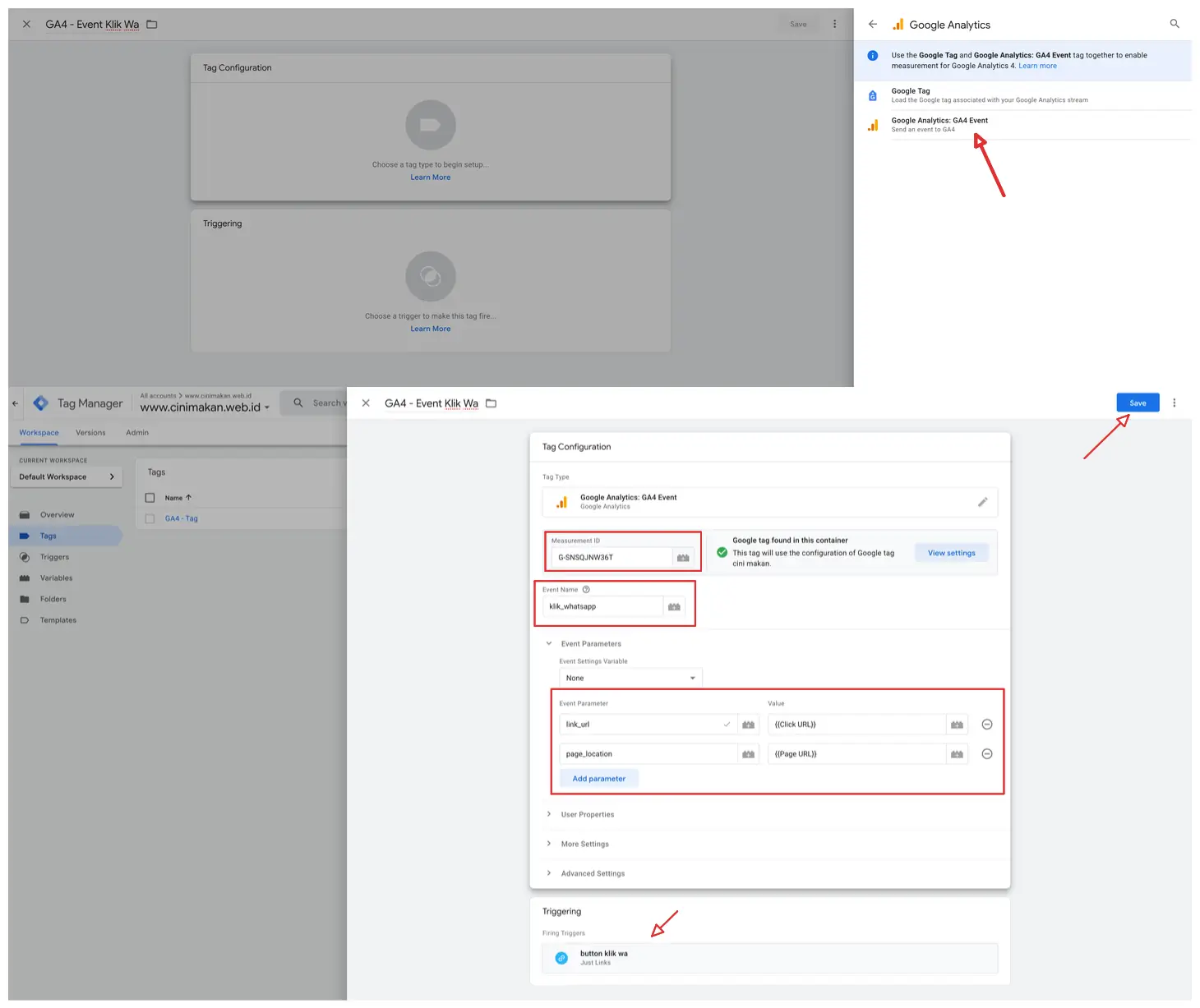Image resolution: width=1200 pixels, height=1008 pixels.
Task: Click the empty Tag Configuration placeholder icon
Action: coord(431,125)
